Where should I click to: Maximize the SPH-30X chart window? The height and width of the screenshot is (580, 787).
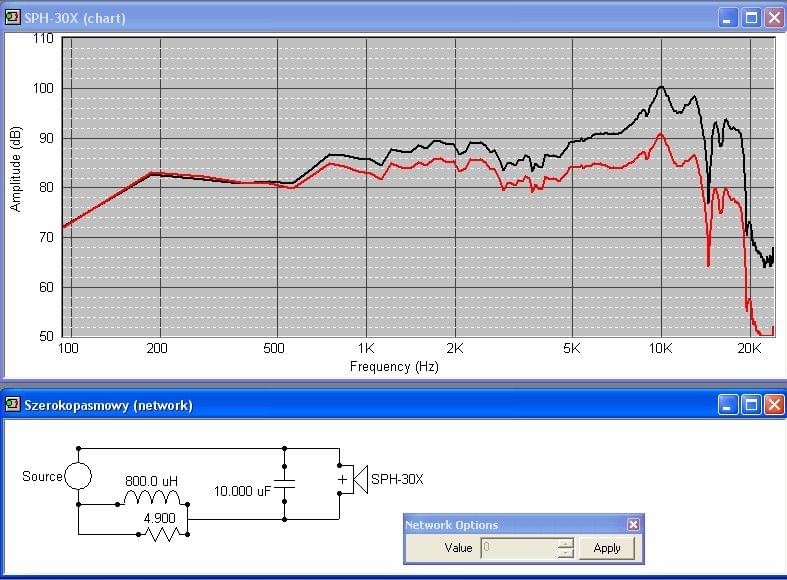751,19
